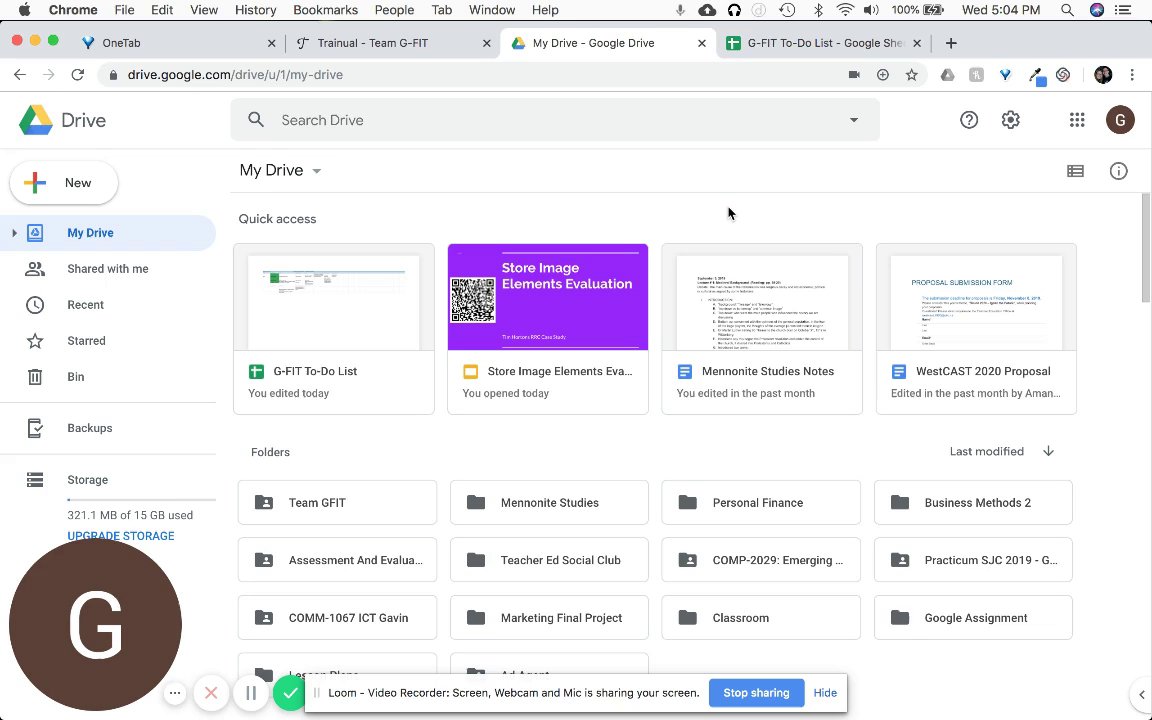Open Starred files in sidebar

click(x=86, y=341)
